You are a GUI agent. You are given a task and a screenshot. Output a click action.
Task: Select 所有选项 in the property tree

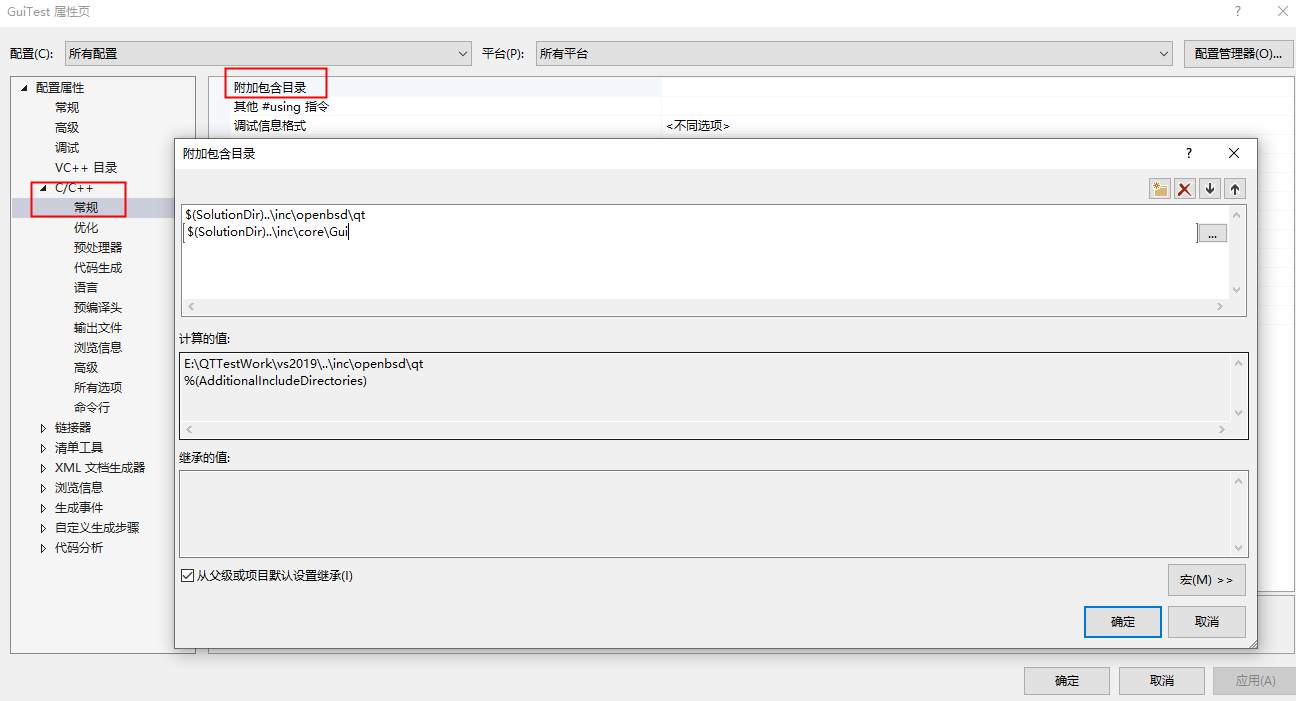[x=98, y=388]
